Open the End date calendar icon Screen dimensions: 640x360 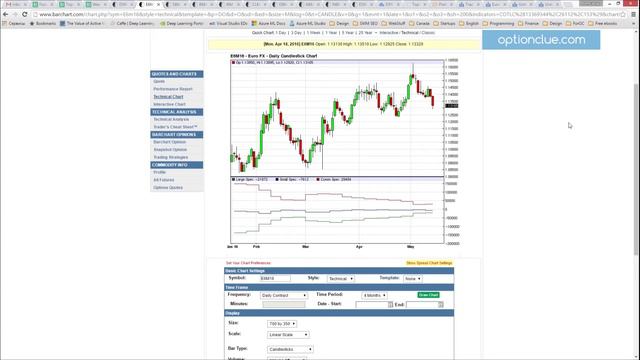[441, 304]
